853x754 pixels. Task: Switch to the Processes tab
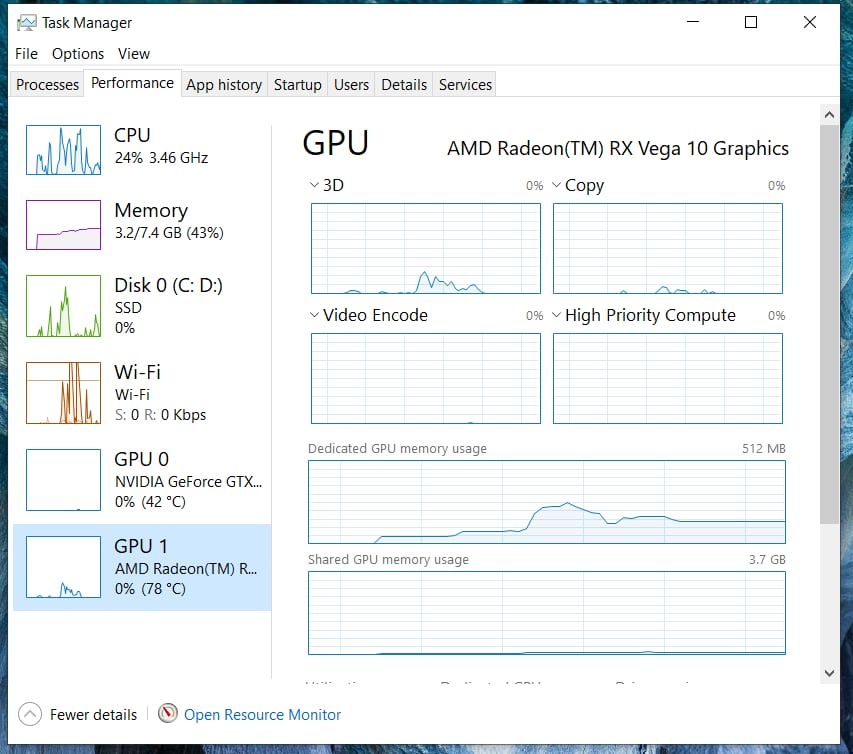tap(47, 85)
